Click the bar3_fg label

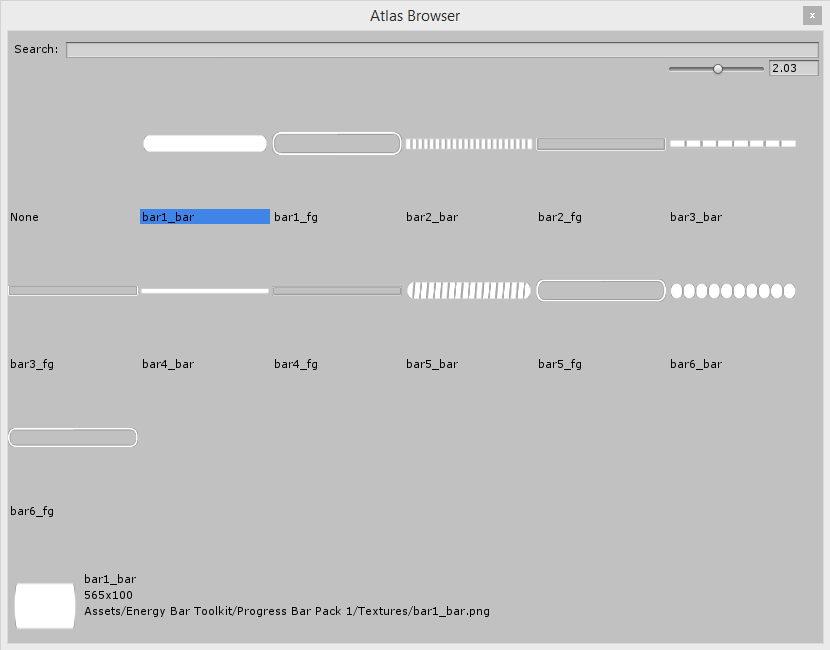[x=32, y=364]
